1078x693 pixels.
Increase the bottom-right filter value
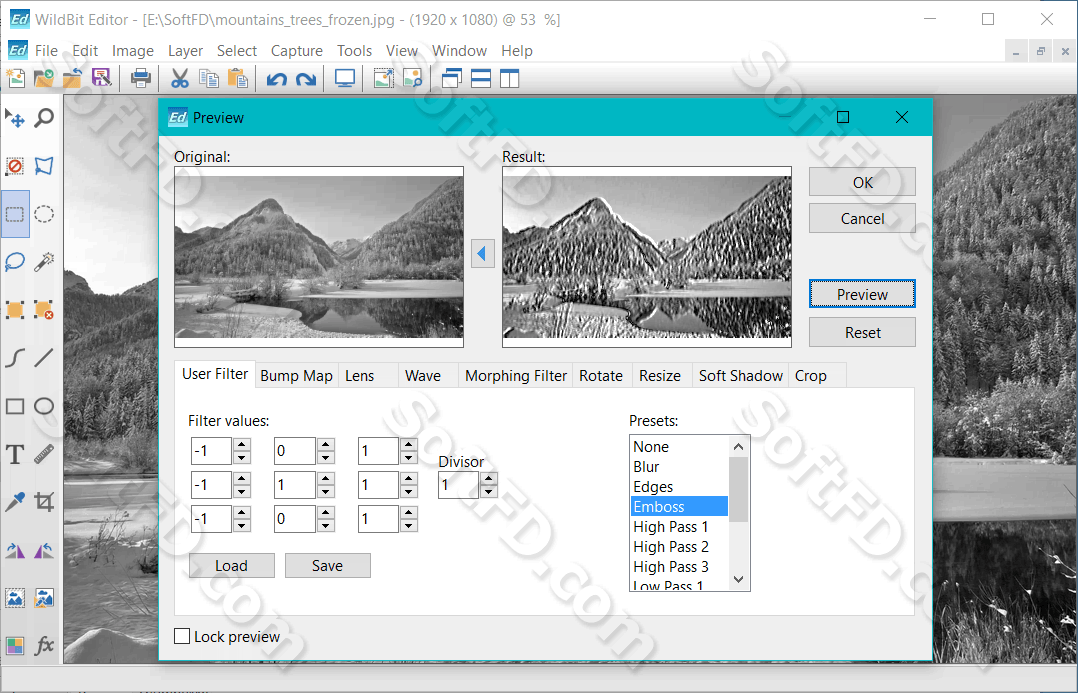coord(408,512)
